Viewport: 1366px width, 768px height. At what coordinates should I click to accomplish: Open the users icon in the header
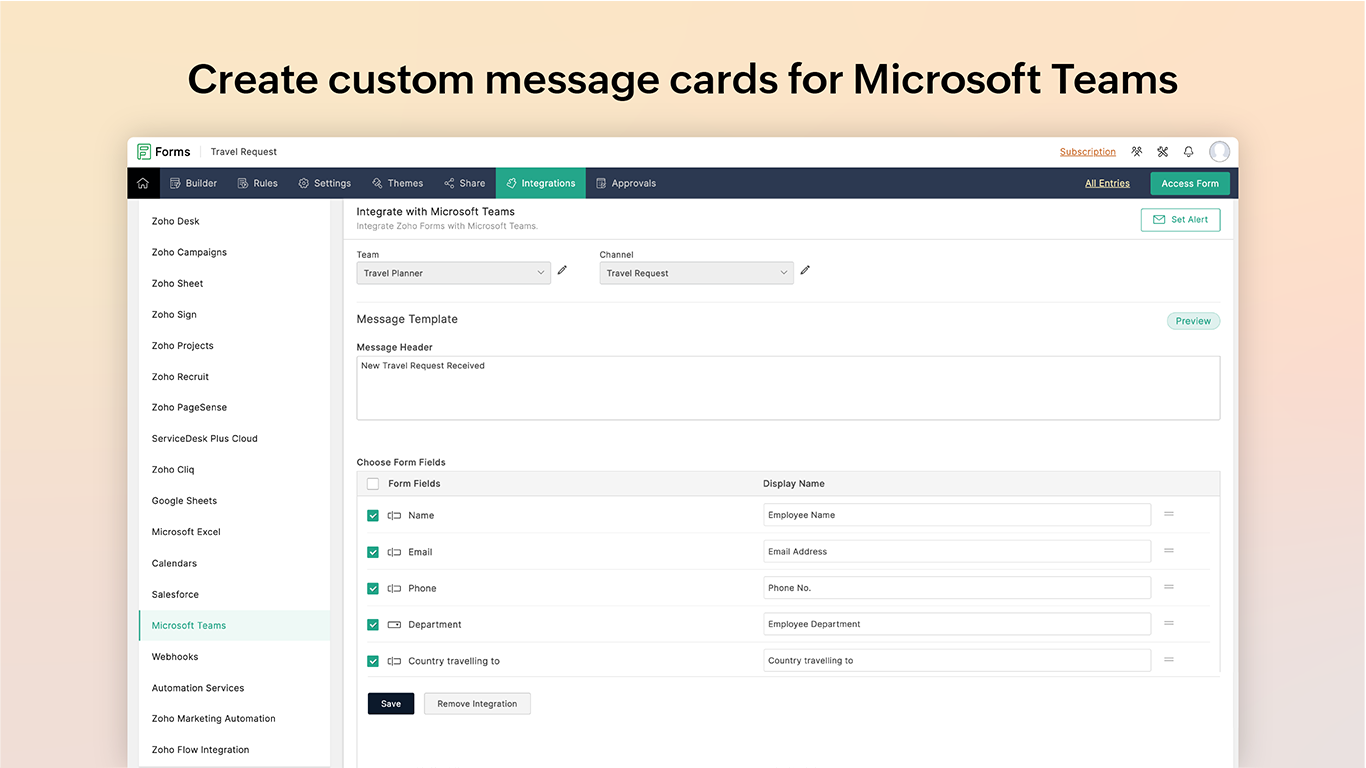1137,152
